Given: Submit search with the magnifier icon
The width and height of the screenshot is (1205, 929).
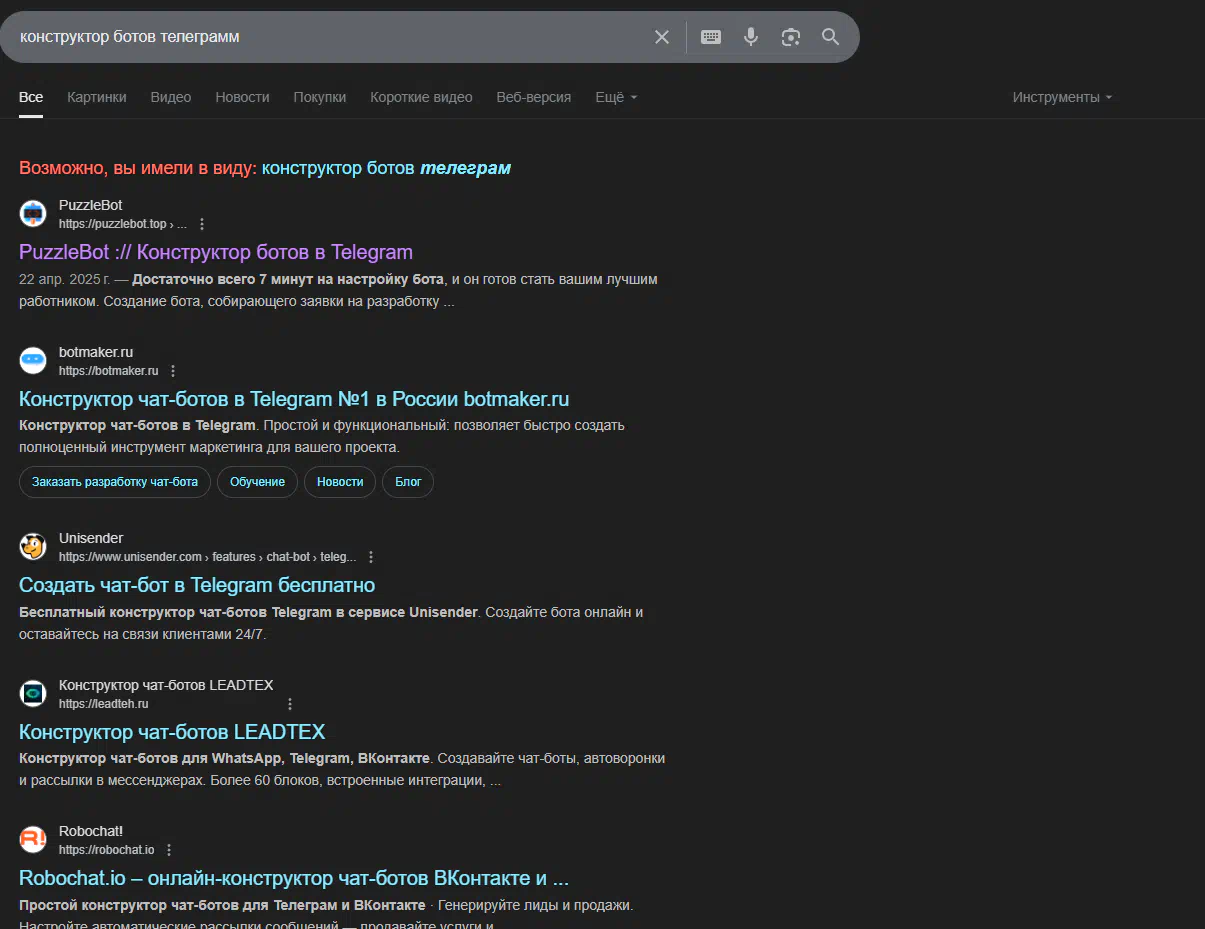Looking at the screenshot, I should point(830,37).
